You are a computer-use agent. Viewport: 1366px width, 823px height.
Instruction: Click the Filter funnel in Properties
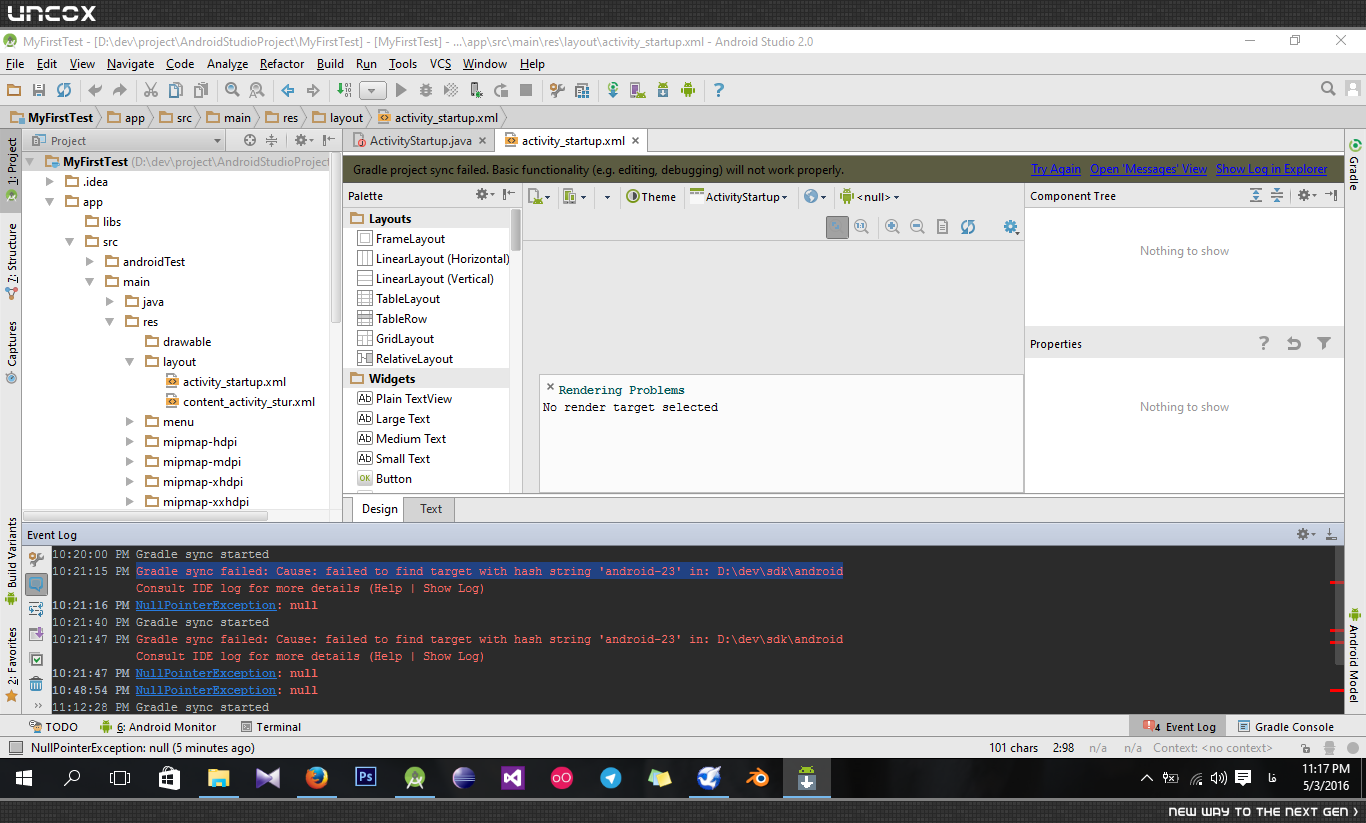tap(1324, 343)
